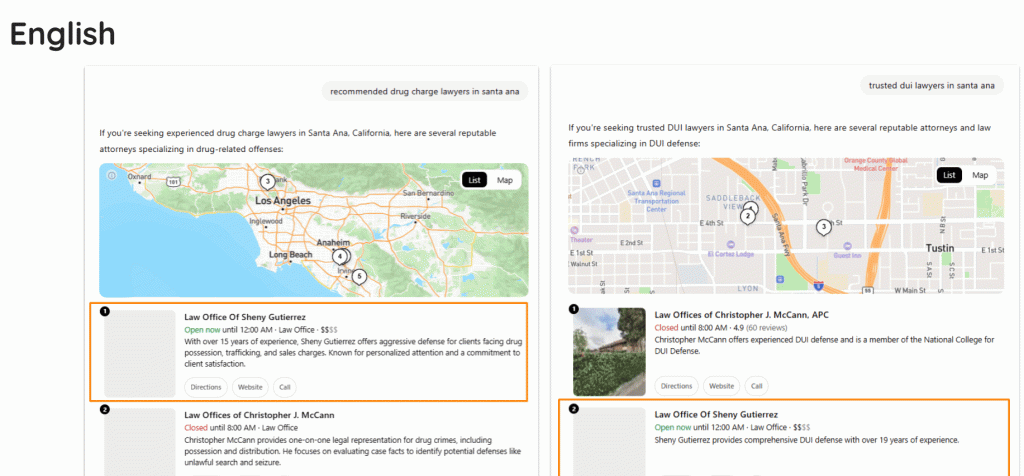Click the placeholder image on the McCann drug card
Screen dimensions: 1024x476
click(x=140, y=442)
